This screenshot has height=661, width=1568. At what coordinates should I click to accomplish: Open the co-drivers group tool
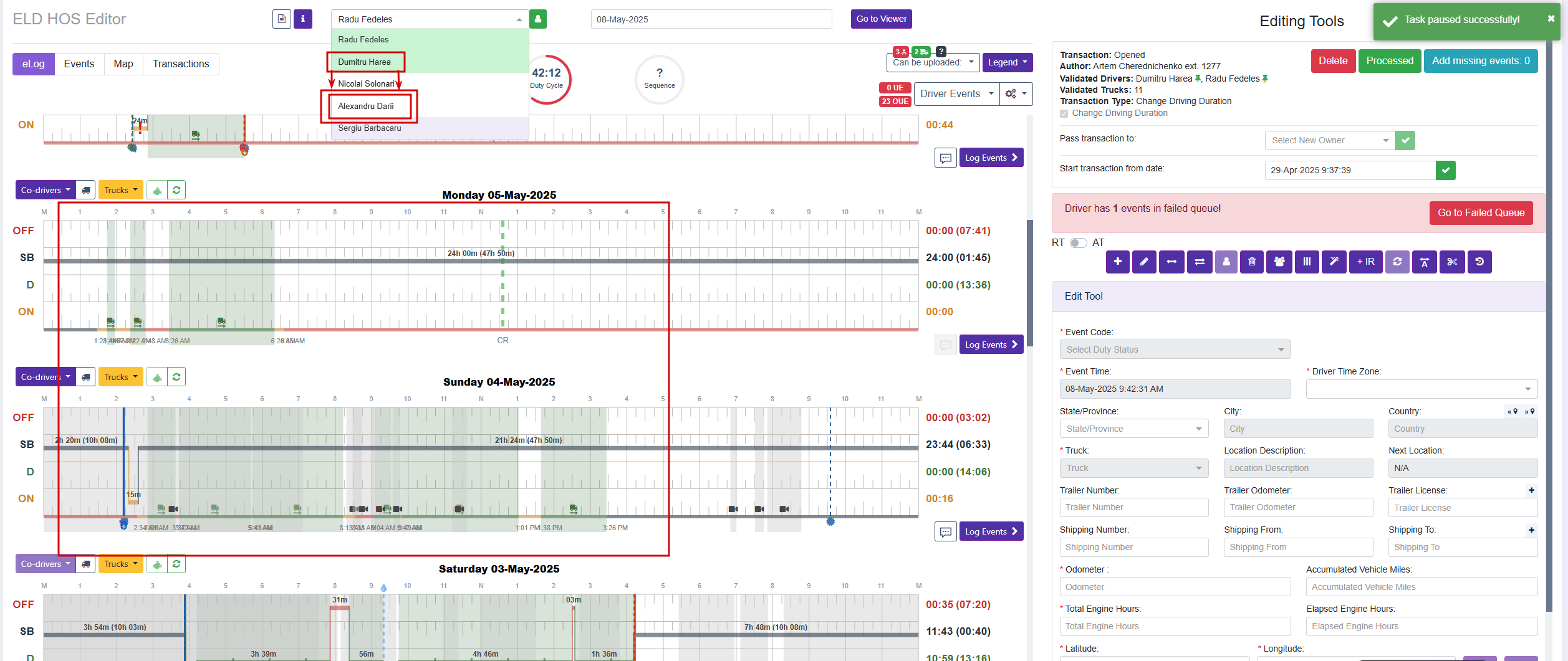coord(1279,262)
